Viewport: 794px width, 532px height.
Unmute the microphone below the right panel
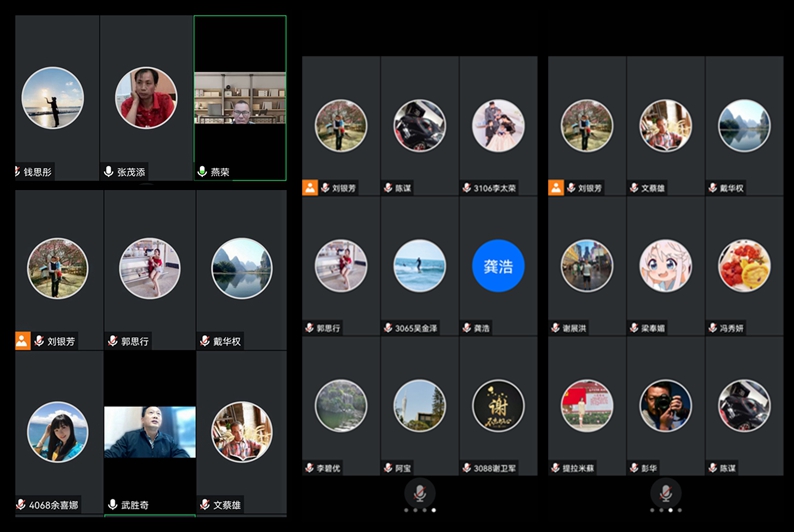(x=666, y=493)
